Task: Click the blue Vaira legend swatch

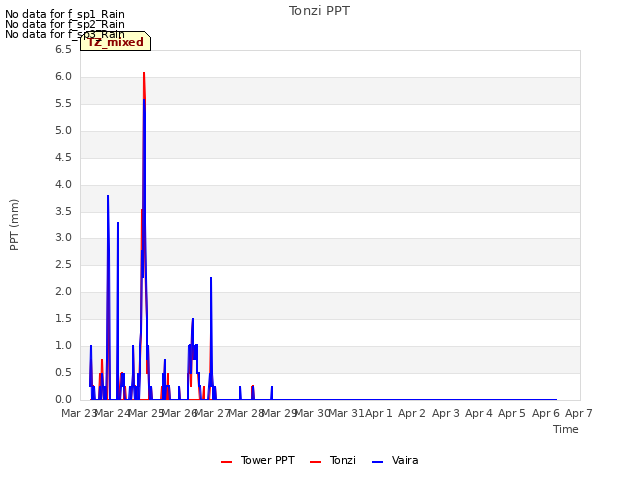Action: (378, 462)
